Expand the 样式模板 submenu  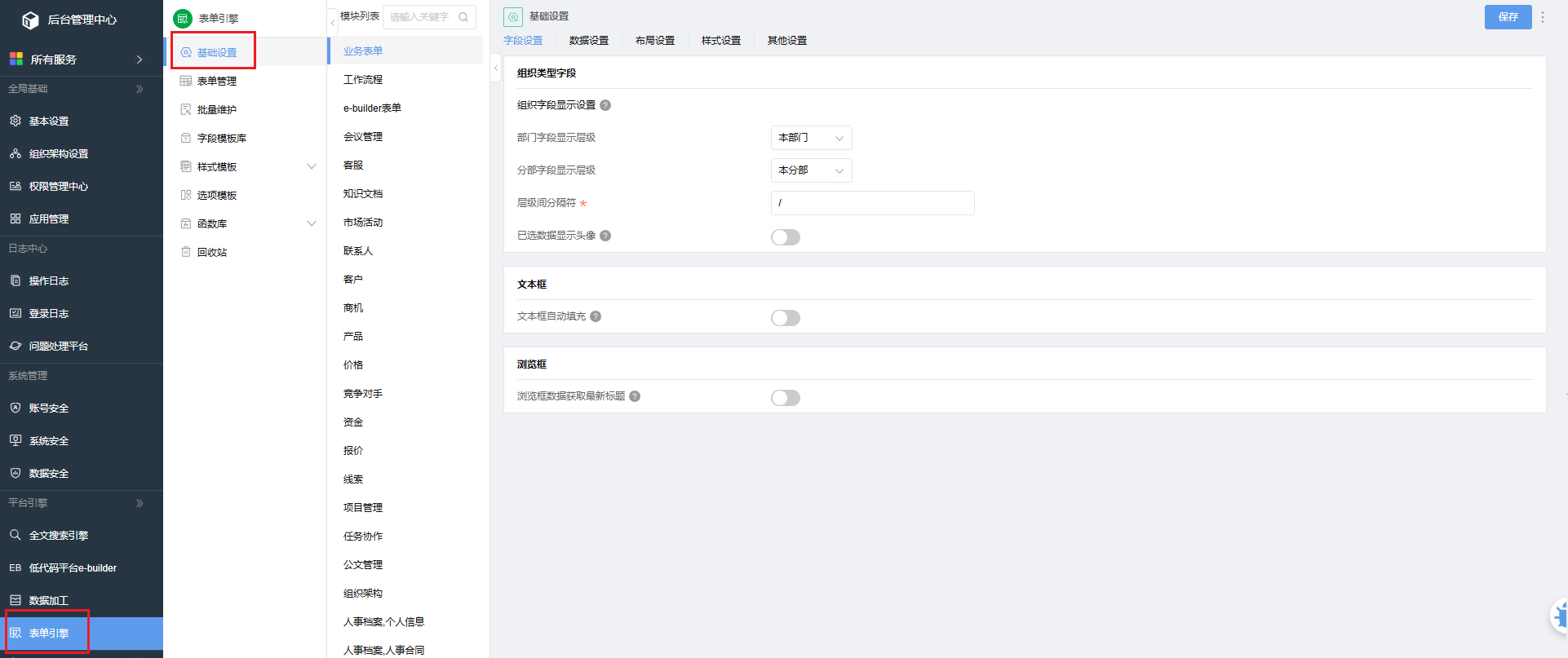(311, 166)
